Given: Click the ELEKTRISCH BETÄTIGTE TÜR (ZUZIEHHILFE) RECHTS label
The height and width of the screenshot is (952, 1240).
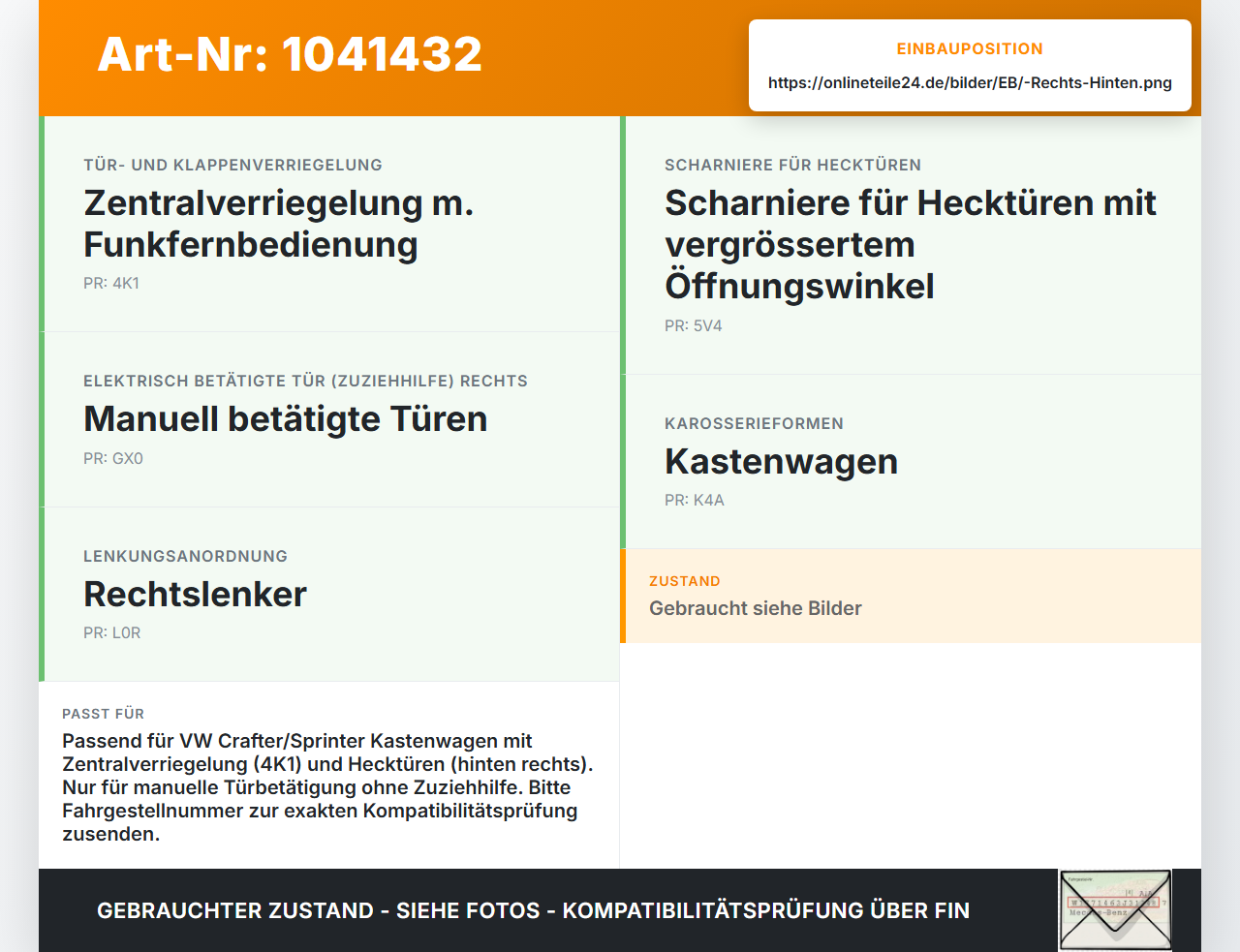Looking at the screenshot, I should click(x=305, y=381).
